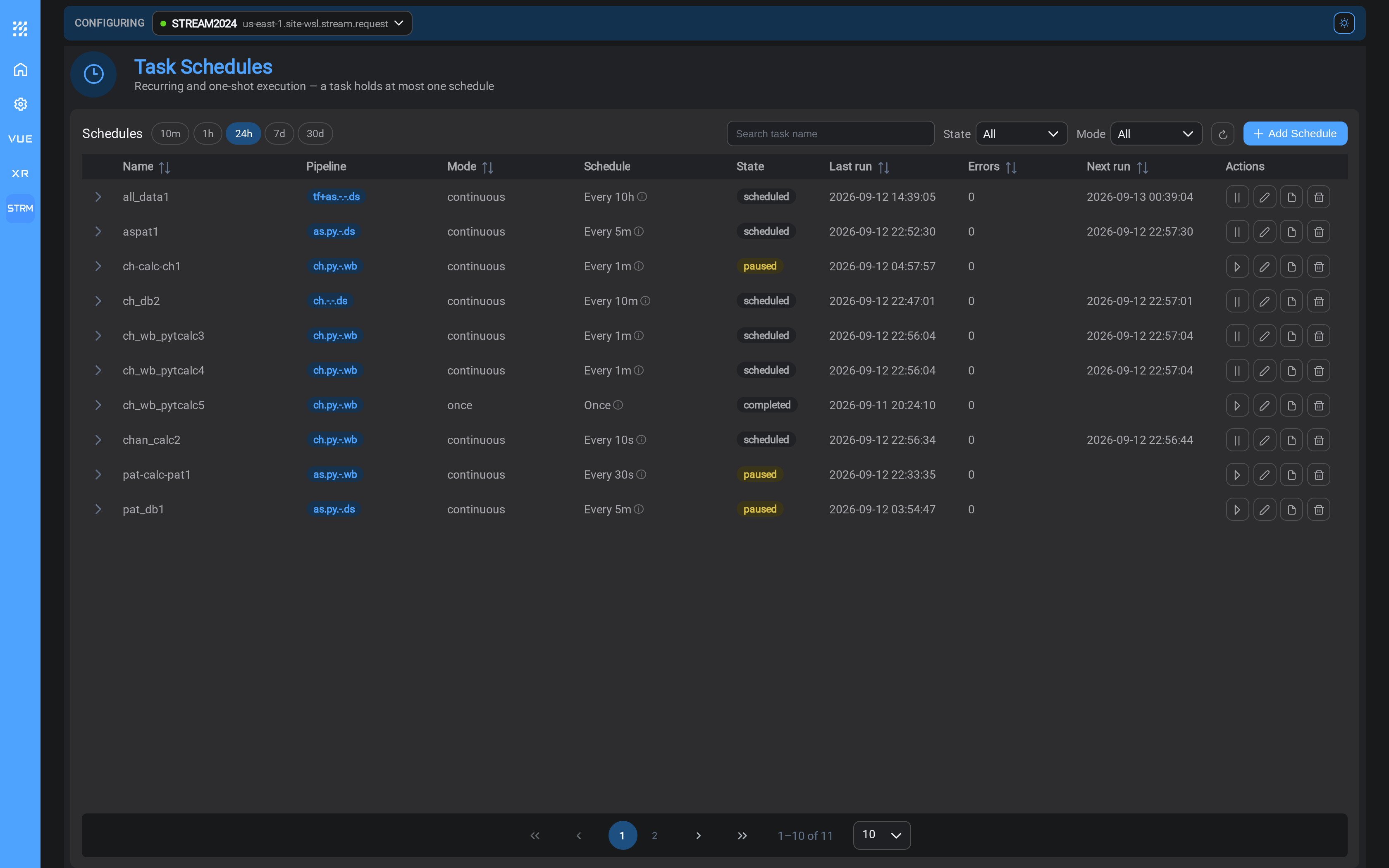Run the ch_wb_pytcalc5 schedule

tap(1237, 405)
